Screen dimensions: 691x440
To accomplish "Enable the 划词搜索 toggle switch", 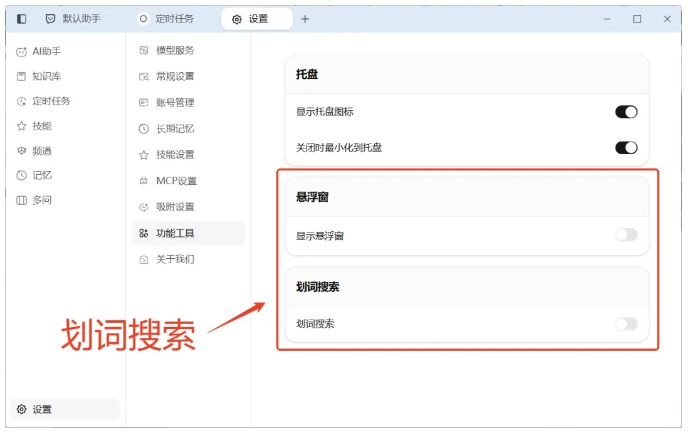I will pyautogui.click(x=626, y=324).
